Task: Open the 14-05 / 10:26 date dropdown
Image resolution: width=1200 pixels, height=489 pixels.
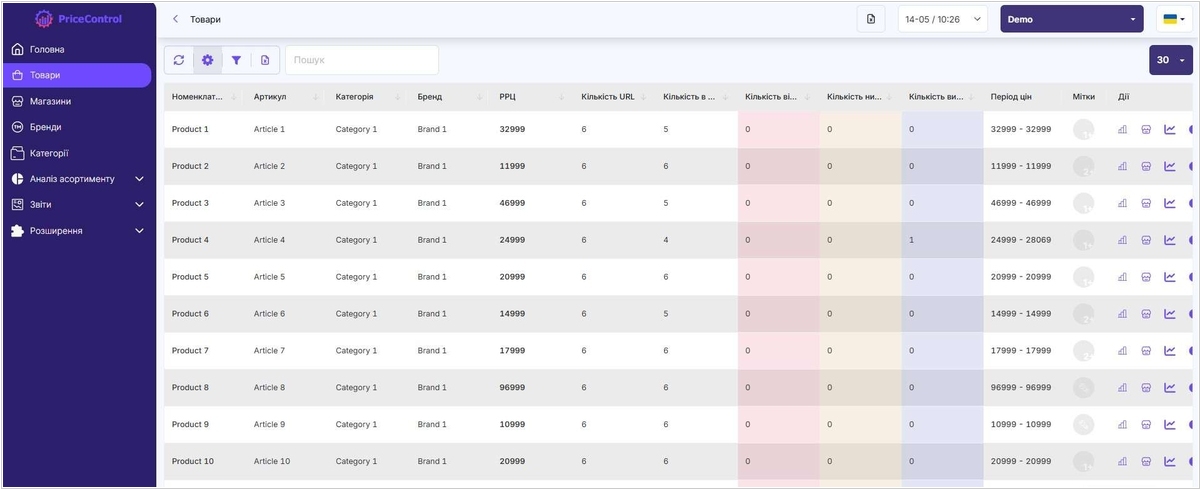Action: (943, 19)
